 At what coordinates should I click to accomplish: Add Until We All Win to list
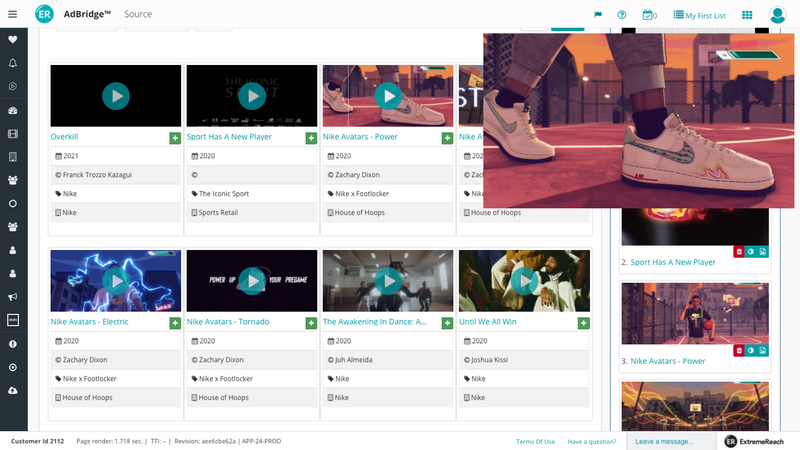583,323
